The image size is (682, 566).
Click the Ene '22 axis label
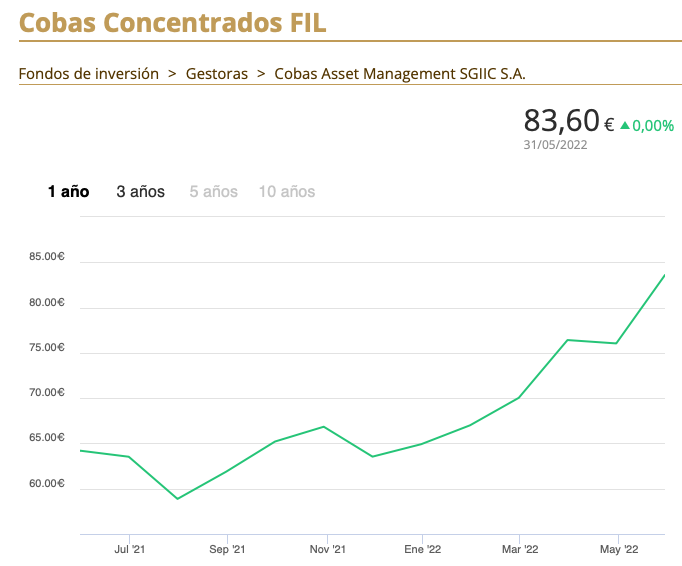[422, 549]
